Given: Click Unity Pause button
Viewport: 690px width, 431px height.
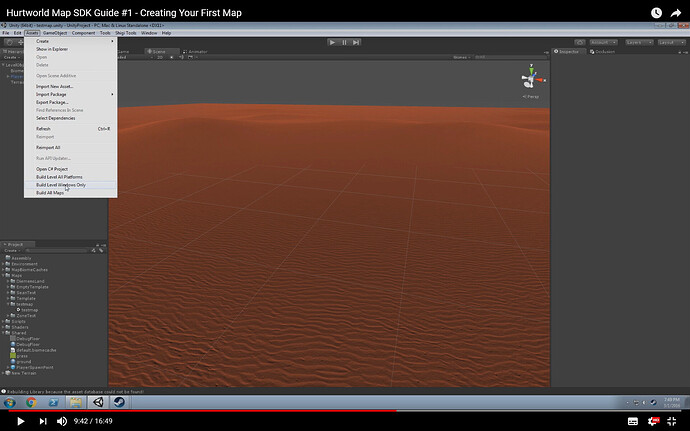Looking at the screenshot, I should pyautogui.click(x=344, y=42).
